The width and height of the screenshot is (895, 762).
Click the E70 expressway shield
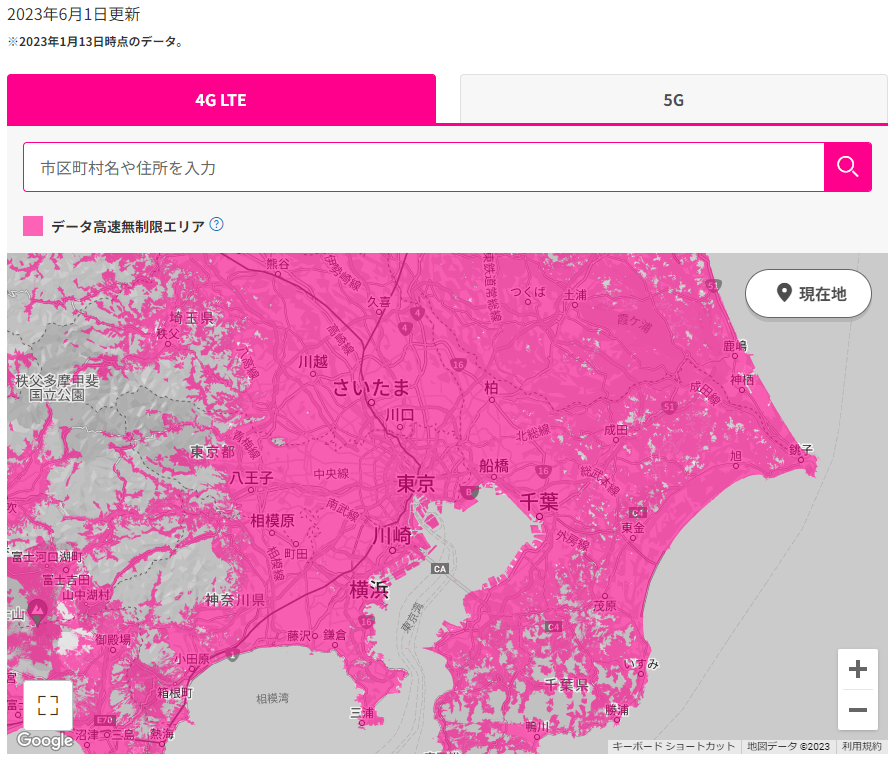click(106, 720)
